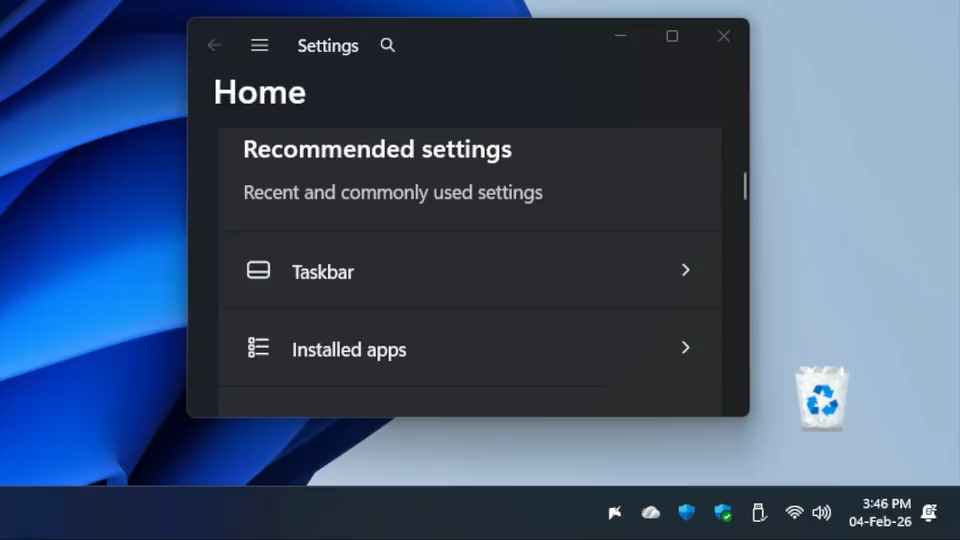Image resolution: width=960 pixels, height=540 pixels.
Task: Expand the Installed apps chevron arrow
Action: [685, 348]
